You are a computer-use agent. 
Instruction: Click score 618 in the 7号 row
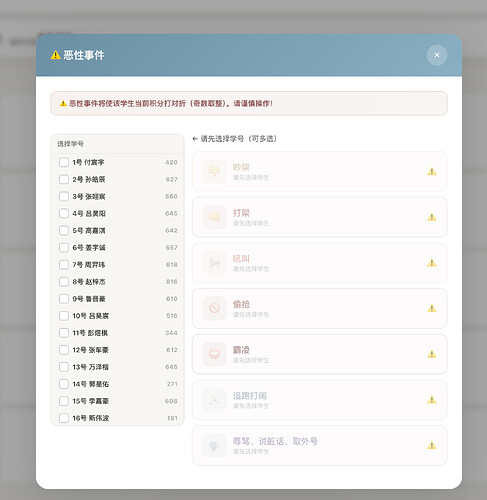tap(172, 265)
